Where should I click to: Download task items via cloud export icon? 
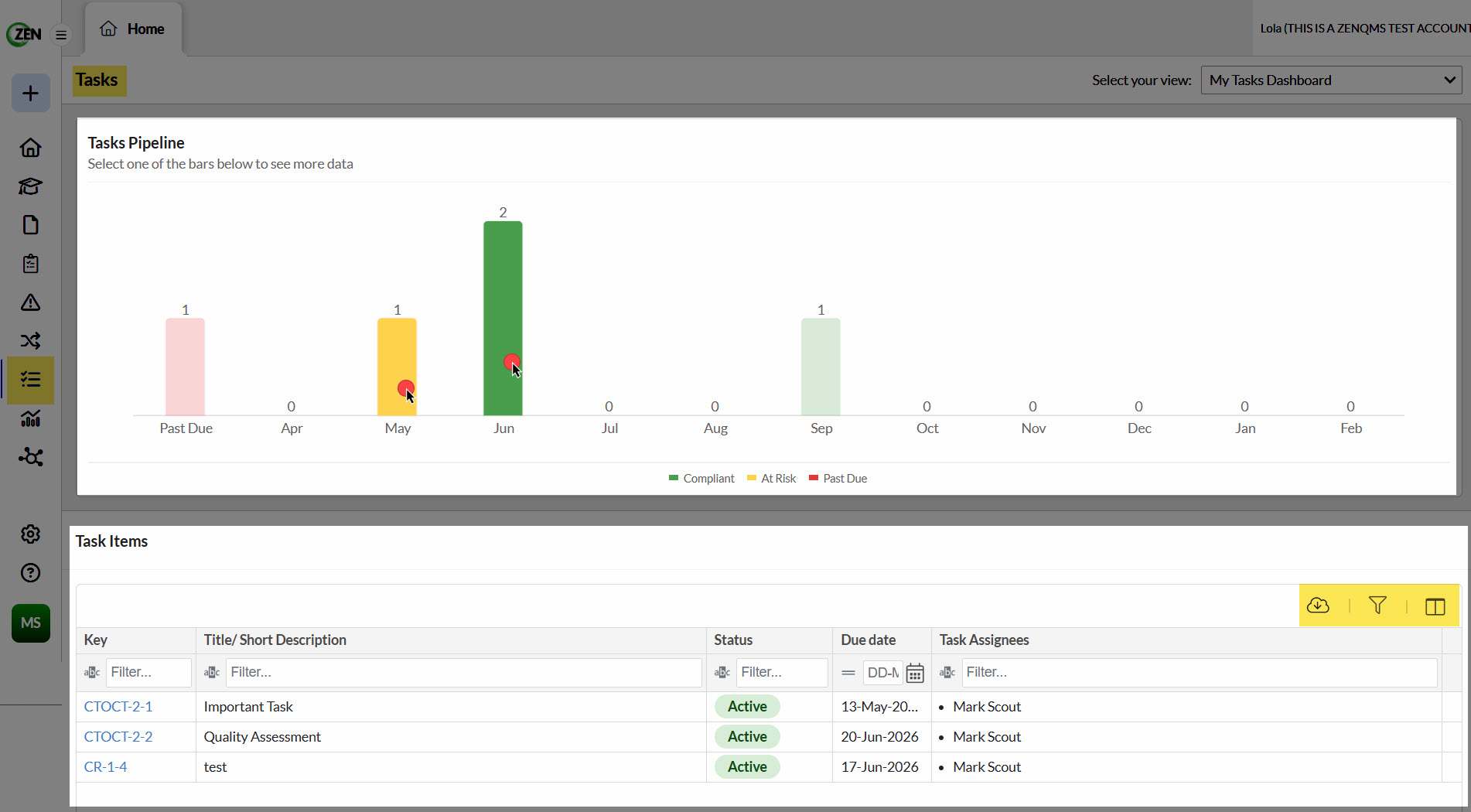[x=1318, y=606]
